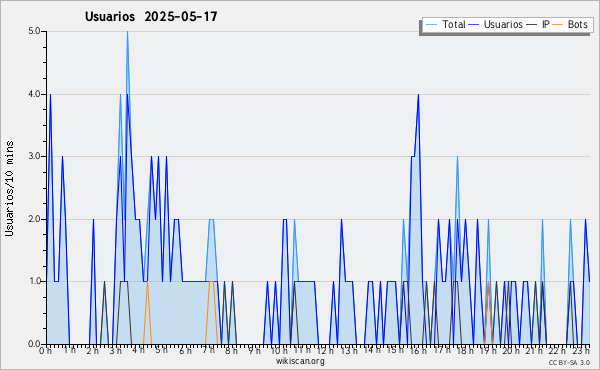This screenshot has height=370, width=600.
Task: Click the 16 h x-axis label
Action: (x=418, y=351)
